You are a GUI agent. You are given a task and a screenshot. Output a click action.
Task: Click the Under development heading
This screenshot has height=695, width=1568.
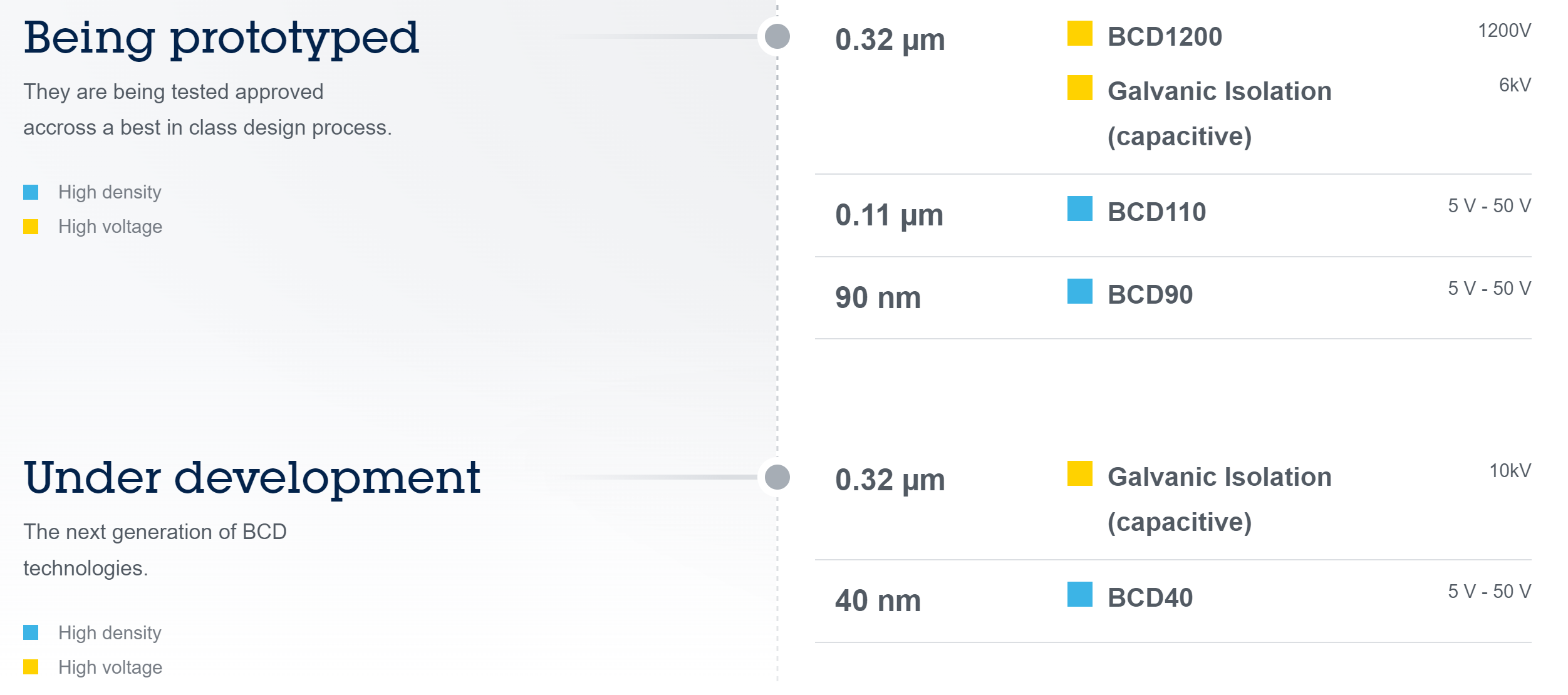tap(252, 478)
